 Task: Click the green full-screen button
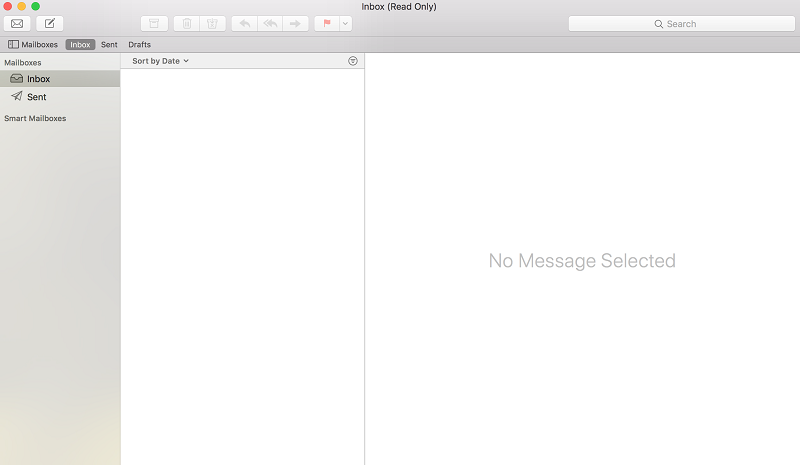(x=36, y=6)
